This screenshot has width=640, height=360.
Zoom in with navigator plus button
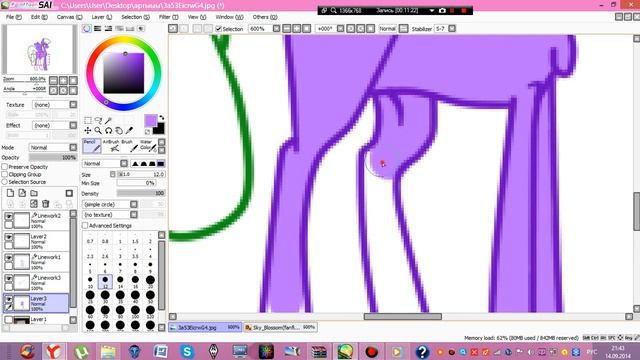tap(63, 80)
